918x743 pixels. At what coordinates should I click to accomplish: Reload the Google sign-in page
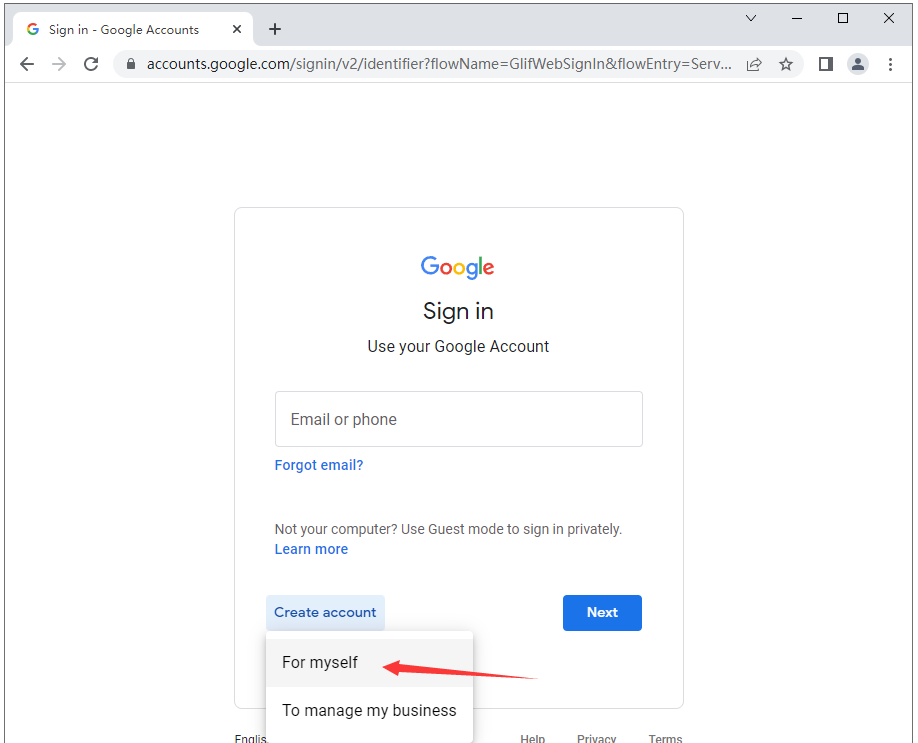91,64
